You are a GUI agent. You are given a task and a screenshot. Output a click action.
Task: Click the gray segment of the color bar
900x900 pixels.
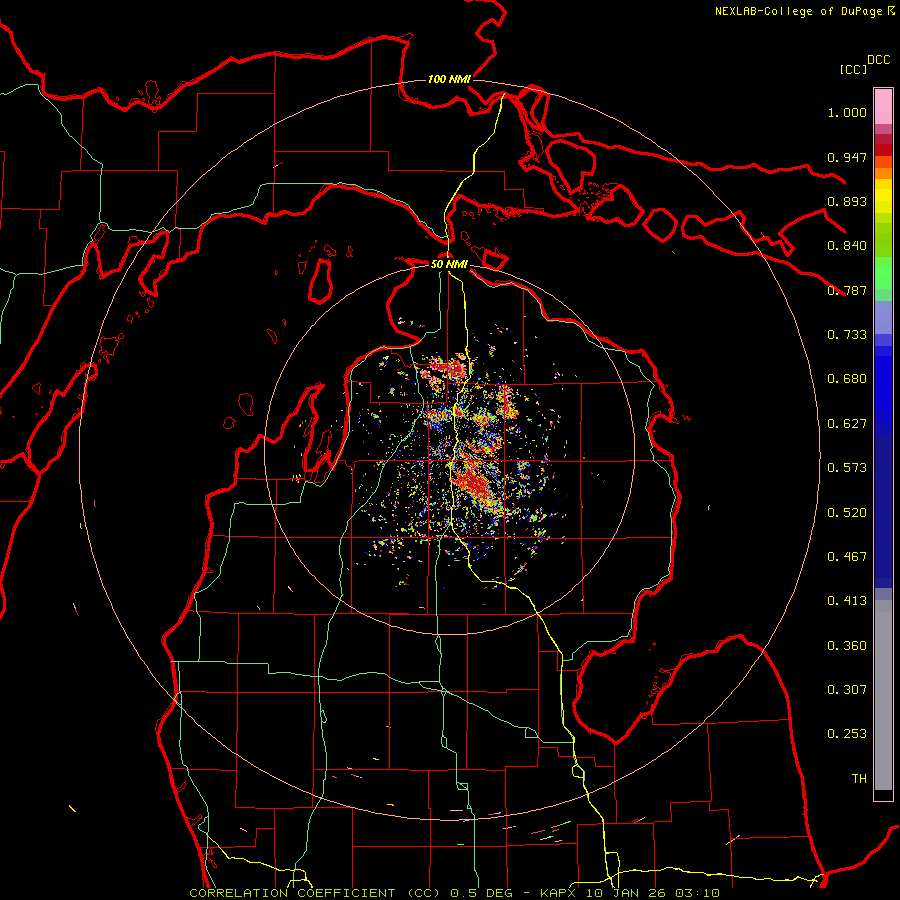coord(883,695)
